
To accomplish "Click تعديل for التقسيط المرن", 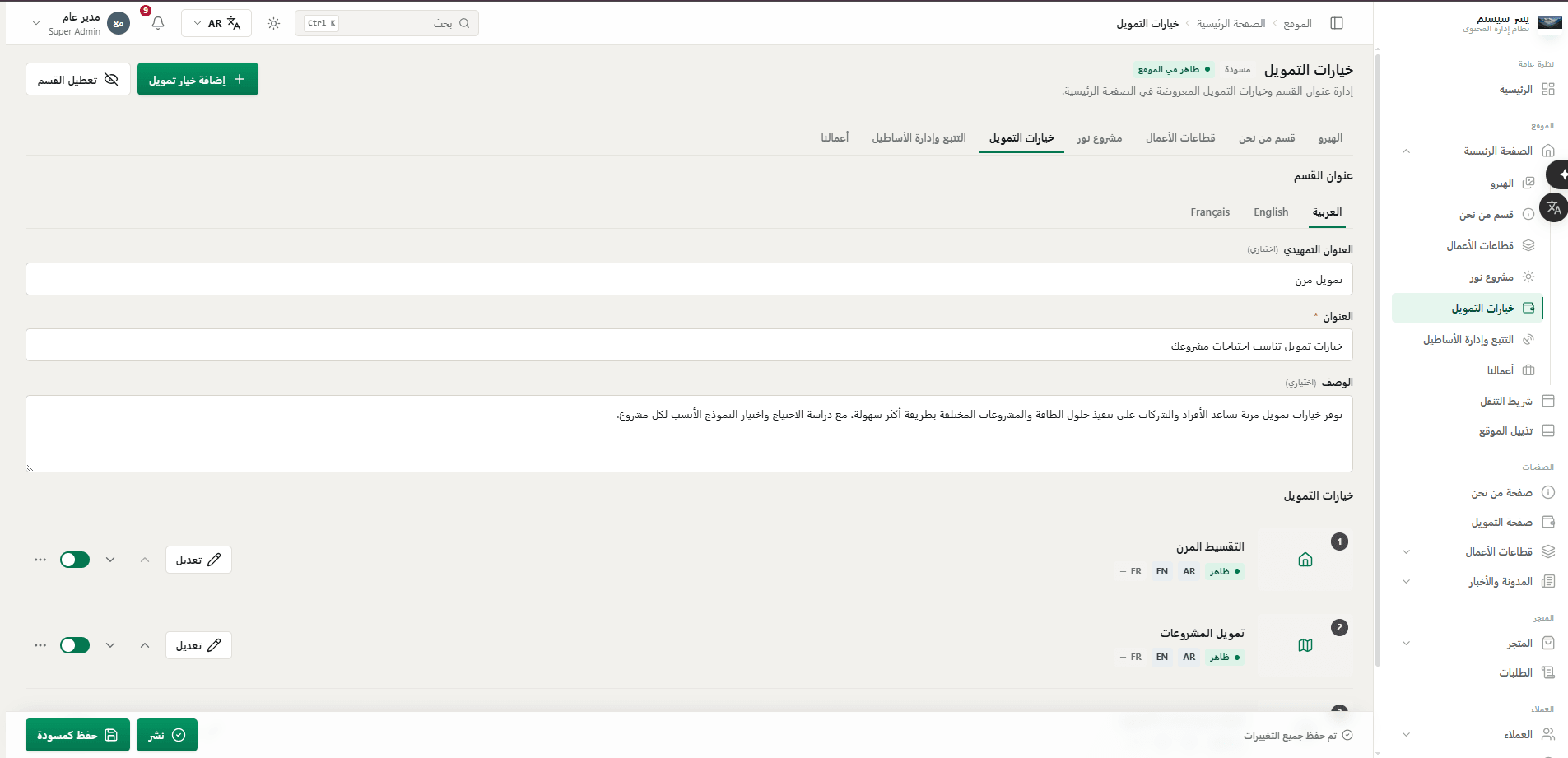I will click(x=198, y=560).
